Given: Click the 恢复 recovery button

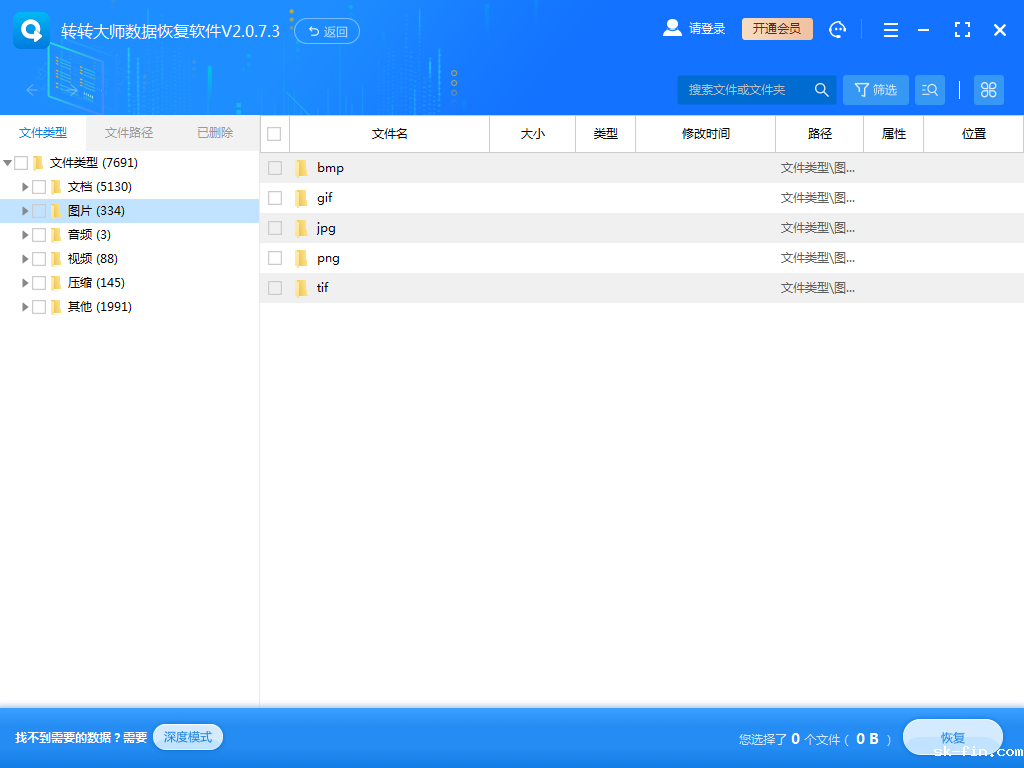Looking at the screenshot, I should click(951, 737).
